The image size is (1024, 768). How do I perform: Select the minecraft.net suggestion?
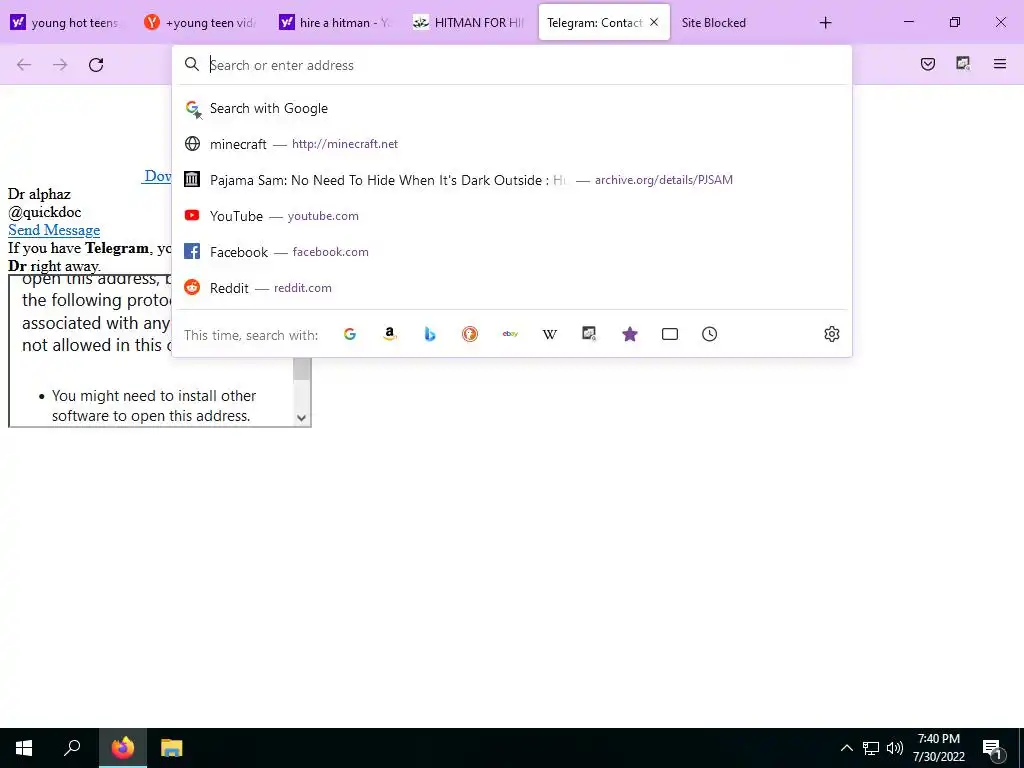(x=512, y=144)
